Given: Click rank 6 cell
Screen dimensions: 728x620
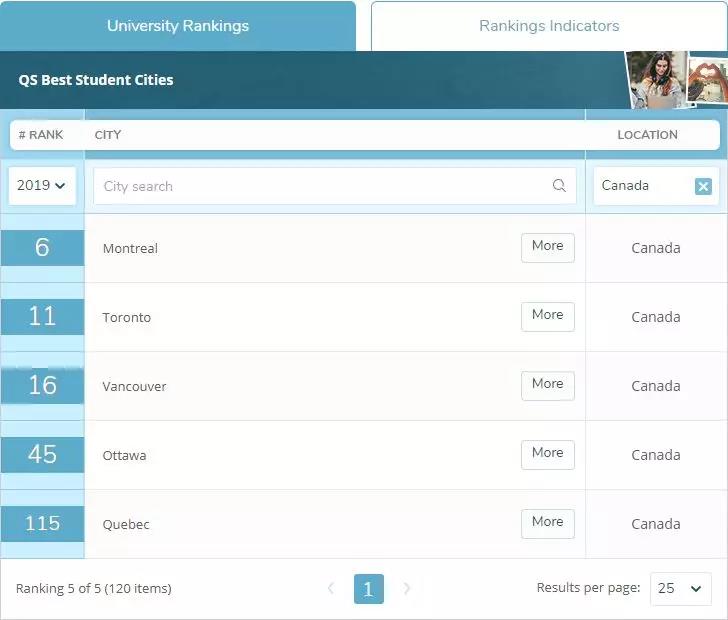Looking at the screenshot, I should (42, 248).
